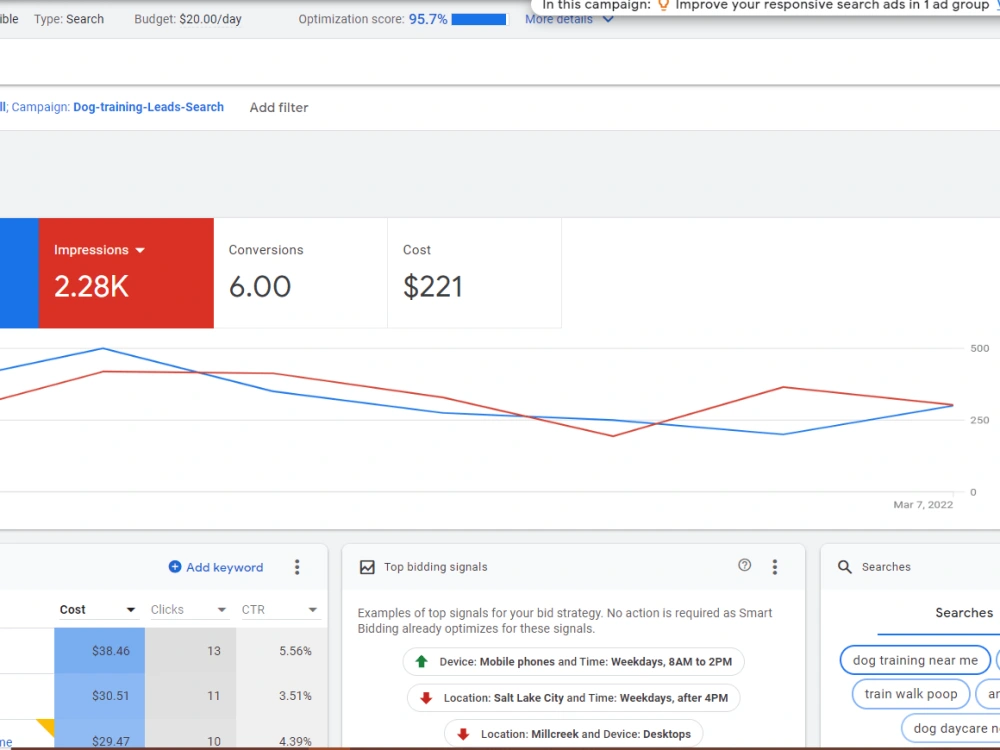Select 'dog training near me' search chip
Viewport: 1000px width, 750px height.
click(x=915, y=660)
